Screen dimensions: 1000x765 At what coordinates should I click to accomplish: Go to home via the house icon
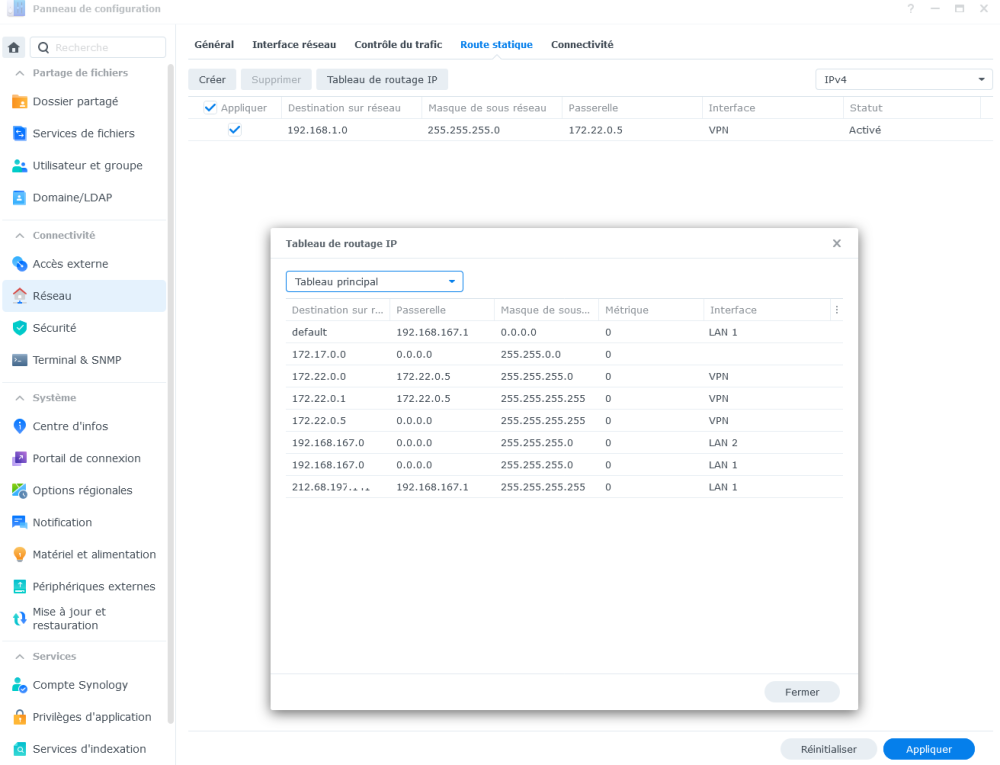(14, 48)
